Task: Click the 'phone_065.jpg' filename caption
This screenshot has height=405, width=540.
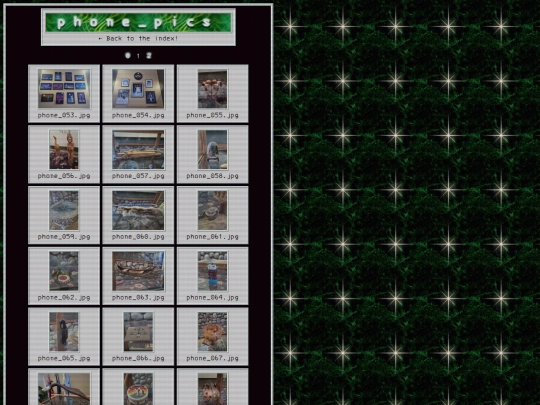Action: pos(64,359)
